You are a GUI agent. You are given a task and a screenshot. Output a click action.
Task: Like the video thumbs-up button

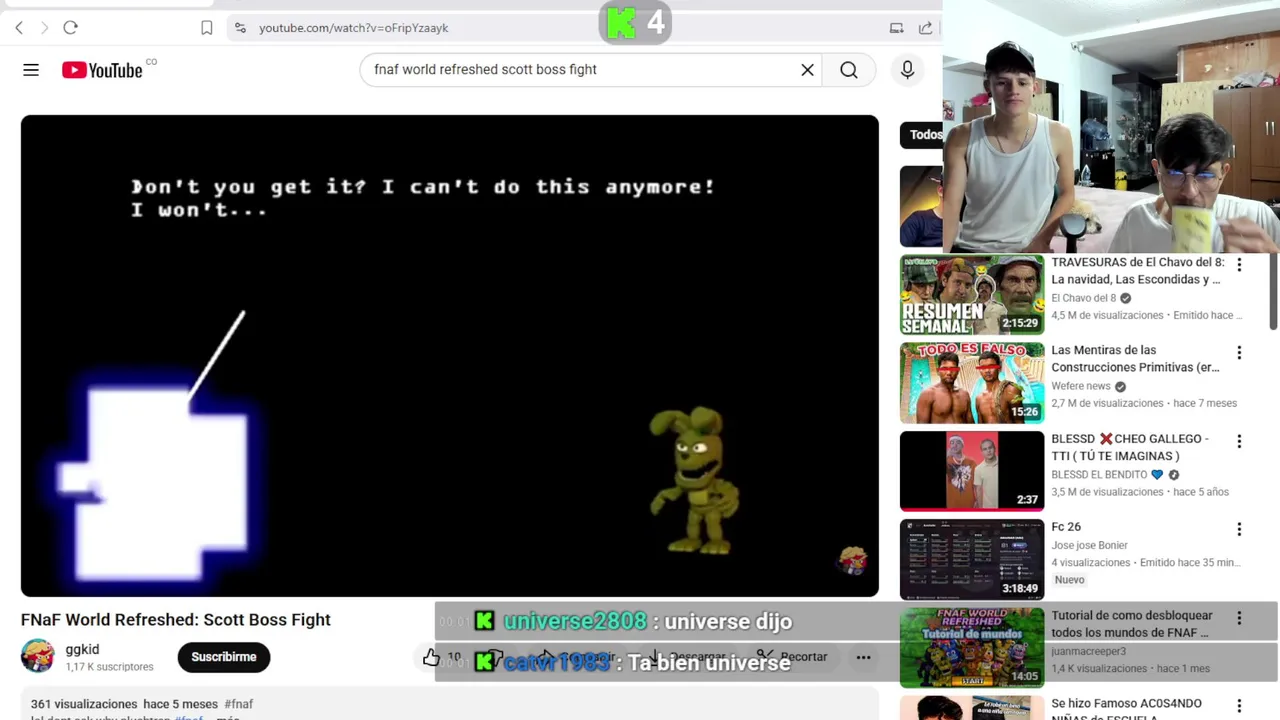[x=431, y=657]
